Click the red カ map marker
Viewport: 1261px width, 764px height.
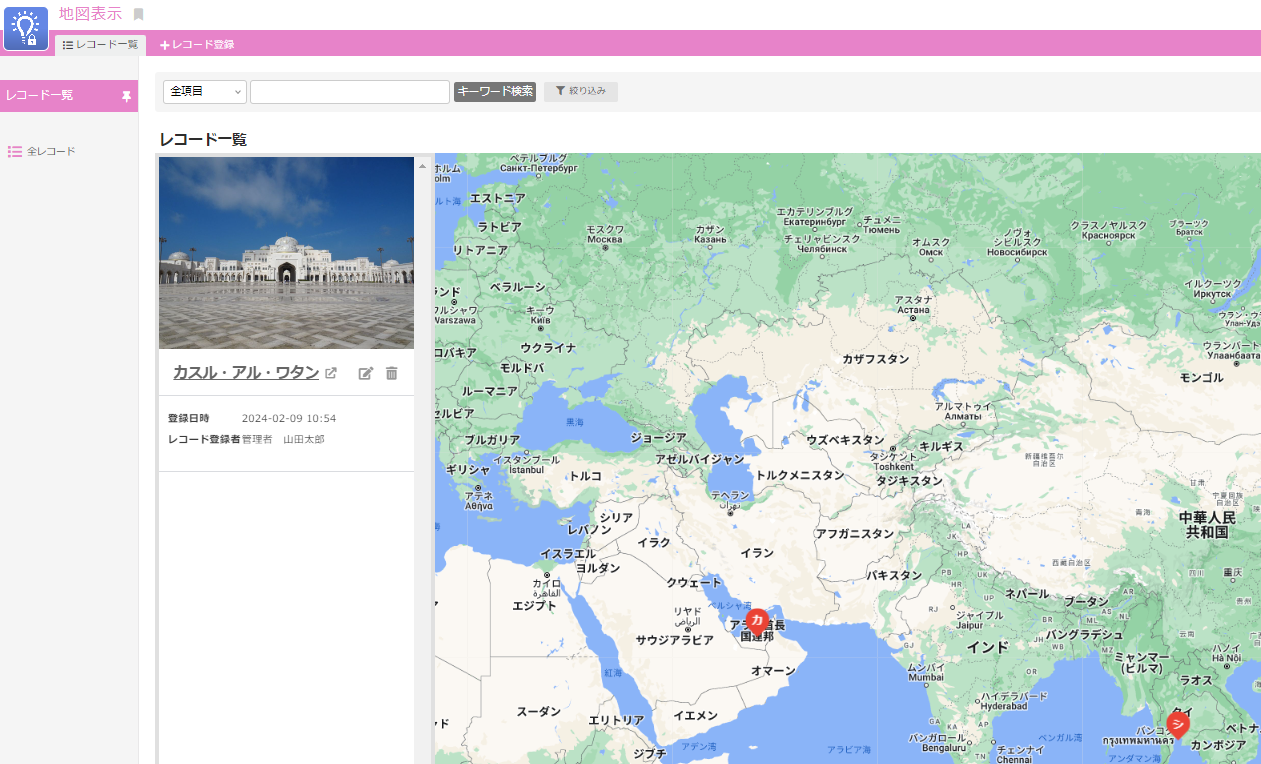pyautogui.click(x=757, y=621)
